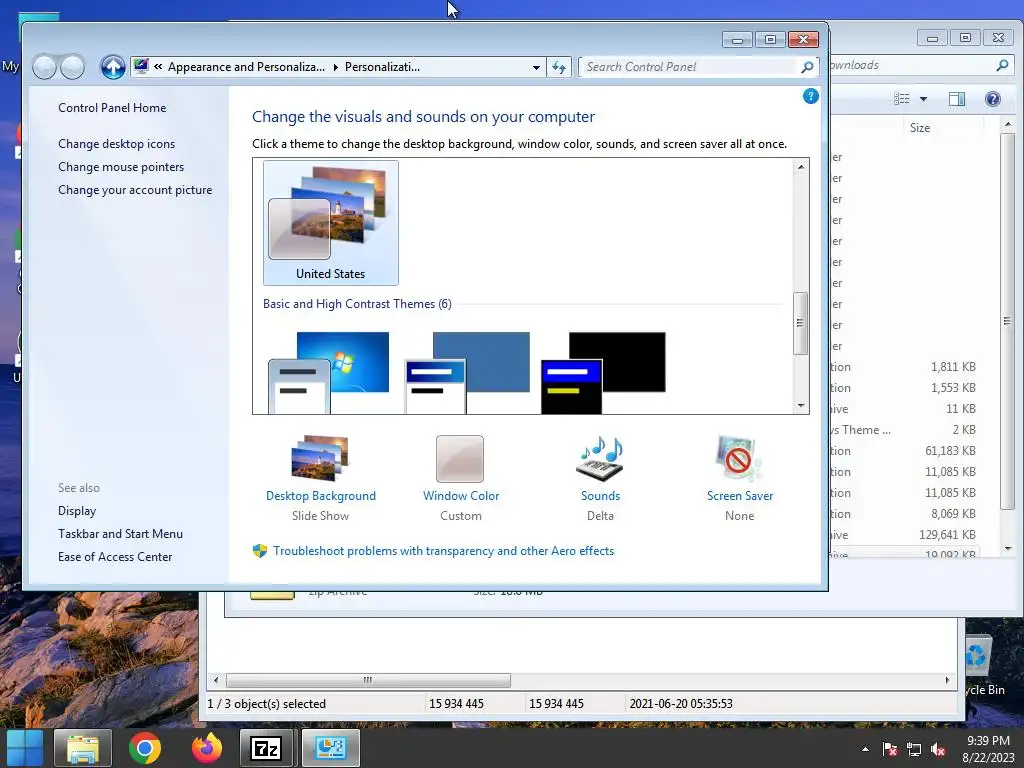Click the shield icon beside Troubleshoot link

coord(260,551)
